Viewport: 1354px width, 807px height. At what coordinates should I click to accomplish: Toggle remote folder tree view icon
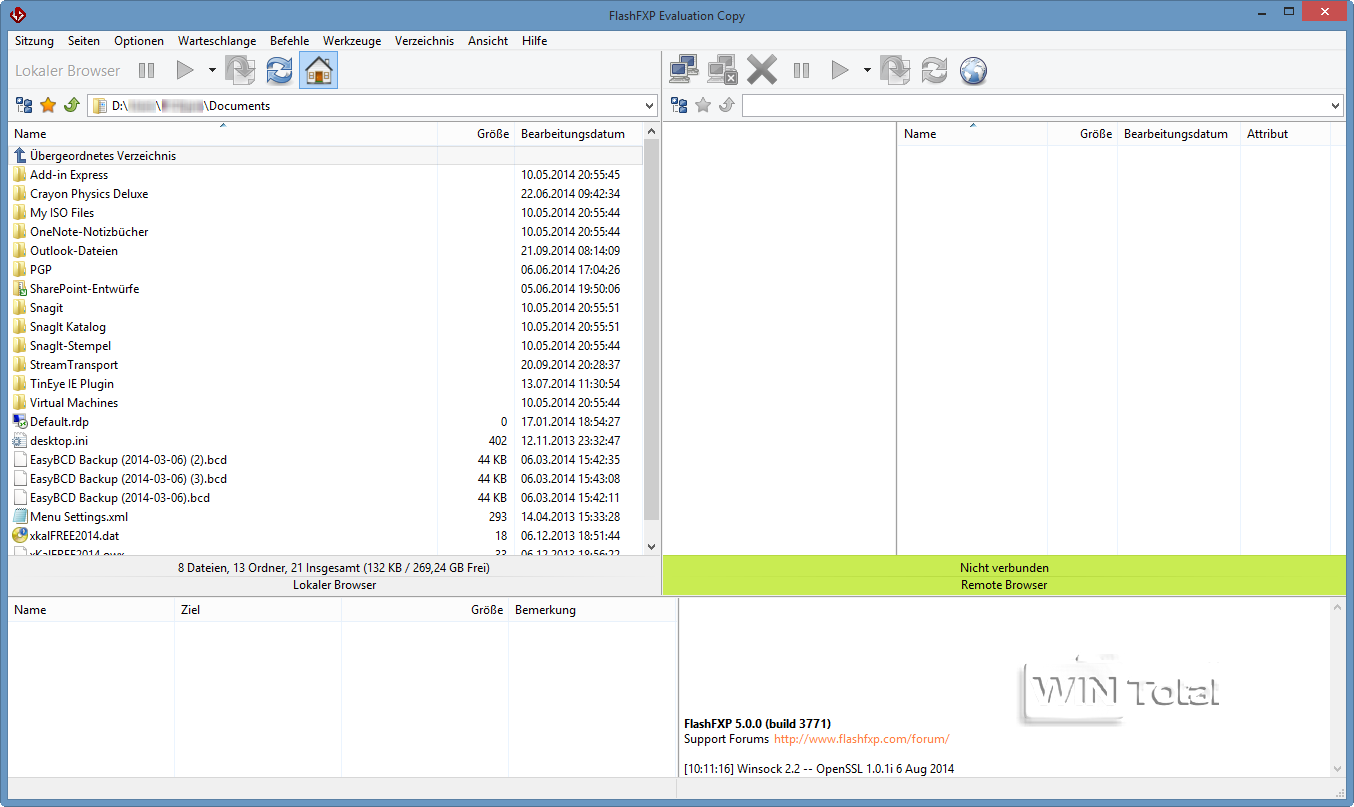pos(679,105)
